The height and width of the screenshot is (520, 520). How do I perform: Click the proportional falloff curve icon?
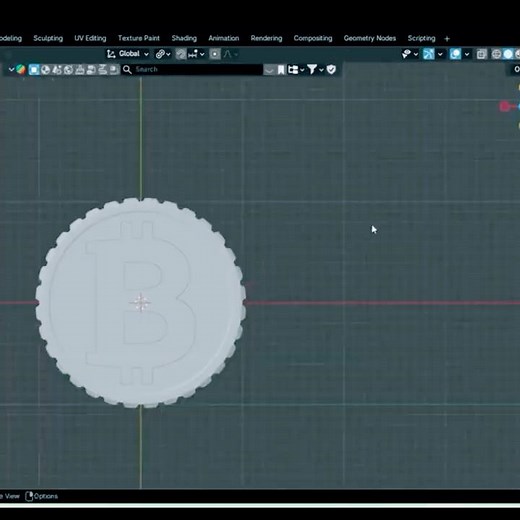[227, 54]
